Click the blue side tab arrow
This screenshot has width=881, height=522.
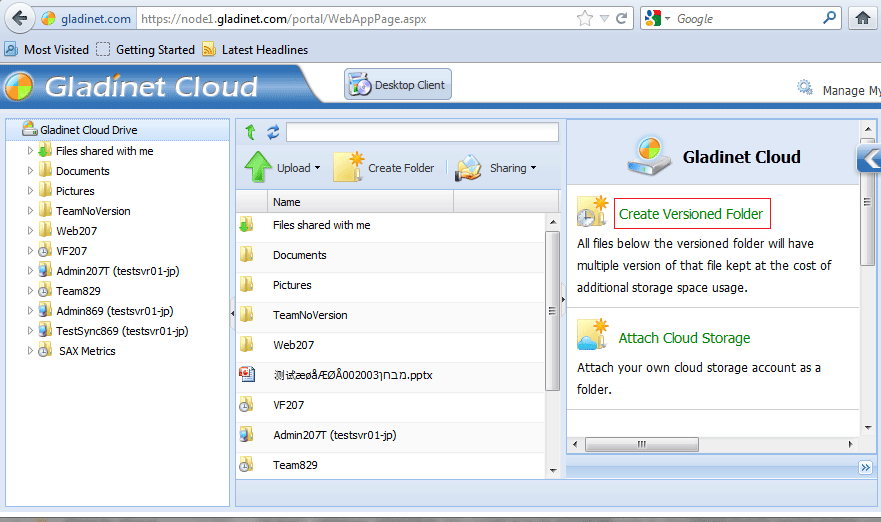tap(870, 159)
